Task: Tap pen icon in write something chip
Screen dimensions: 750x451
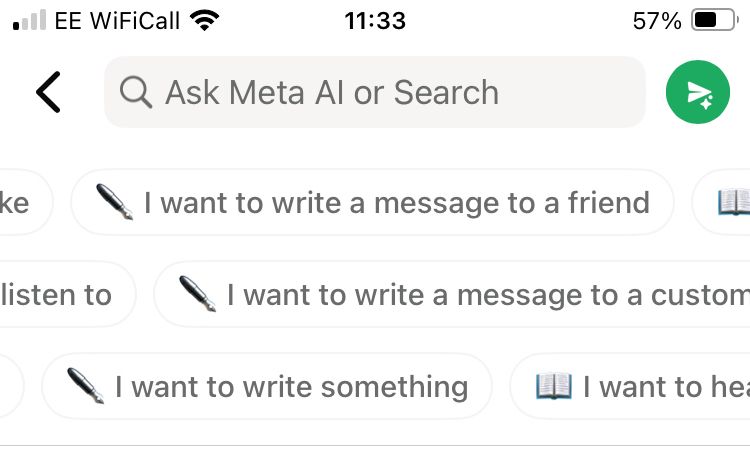Action: (x=85, y=385)
